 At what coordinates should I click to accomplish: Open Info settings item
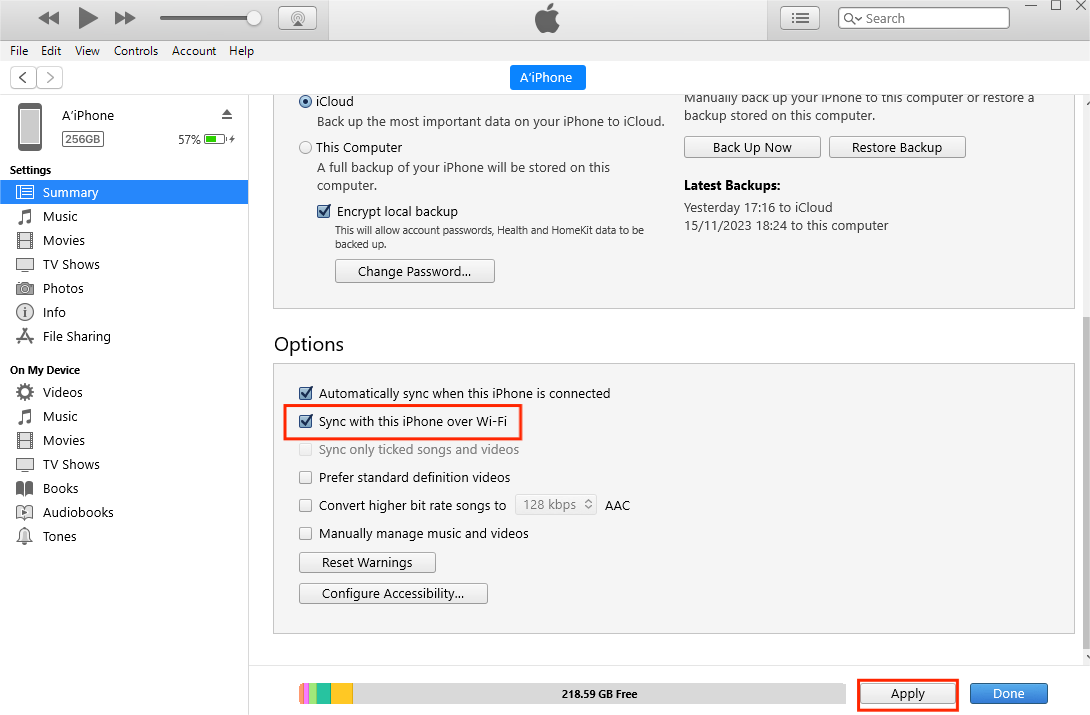54,312
